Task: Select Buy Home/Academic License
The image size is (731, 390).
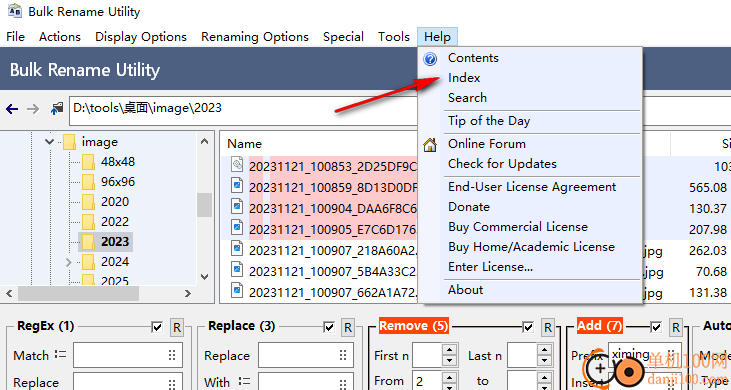Action: pyautogui.click(x=530, y=247)
